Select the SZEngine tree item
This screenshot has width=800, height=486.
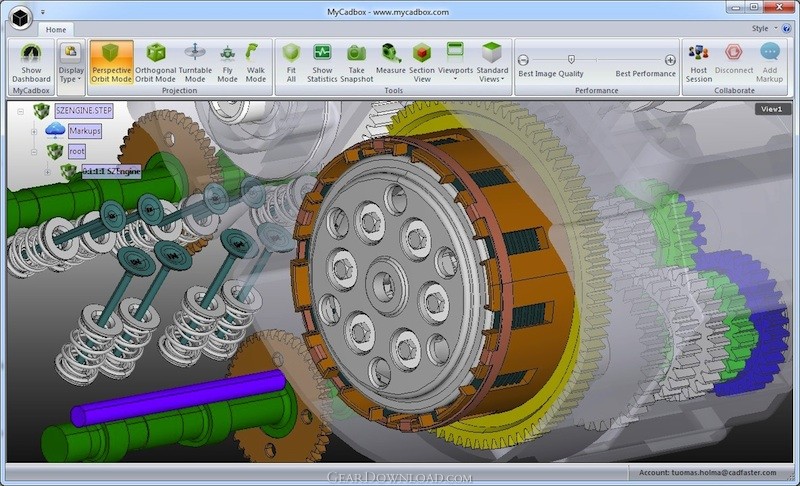pos(111,171)
